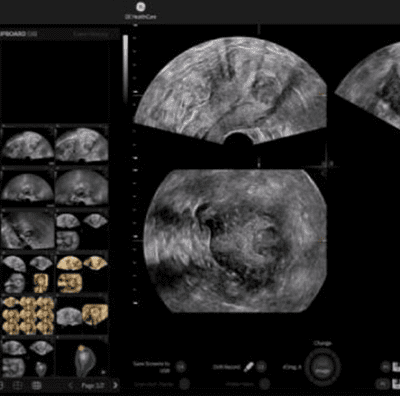Open the thumbnail with gray scan and gold render

[x=82, y=316]
